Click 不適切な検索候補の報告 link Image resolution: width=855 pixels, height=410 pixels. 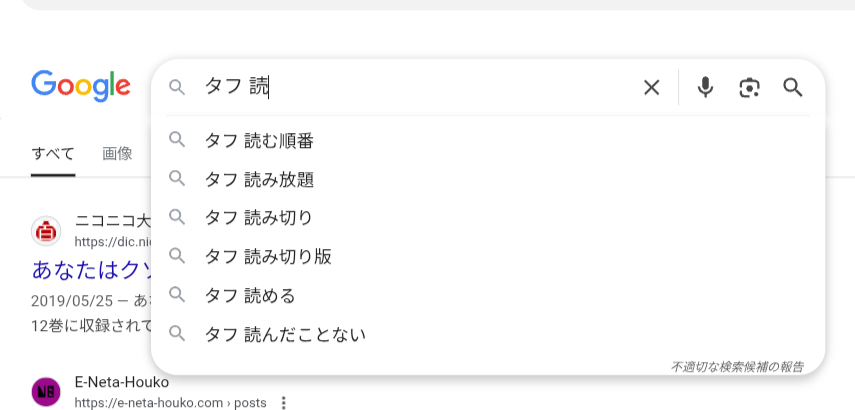tap(737, 366)
